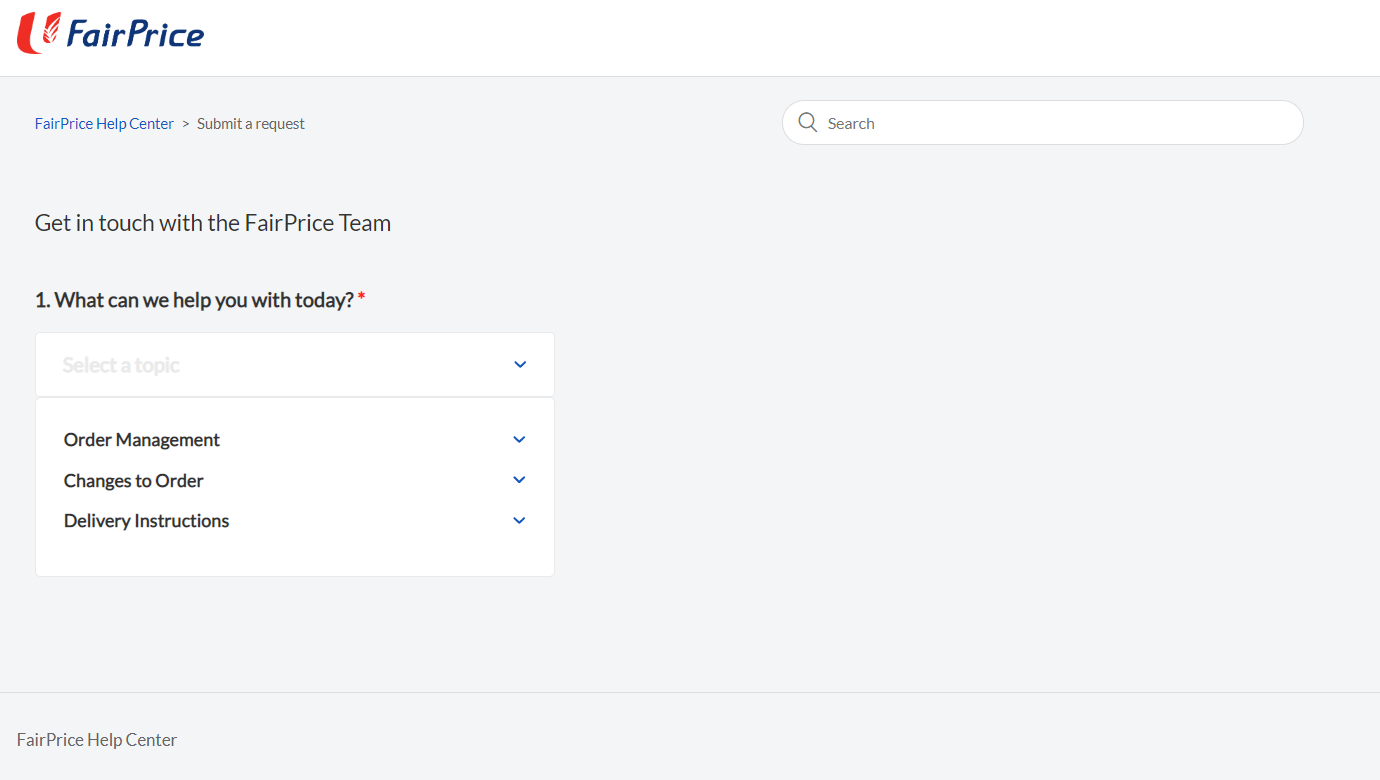
Task: Expand the Delivery Instructions chevron
Action: [x=519, y=521]
